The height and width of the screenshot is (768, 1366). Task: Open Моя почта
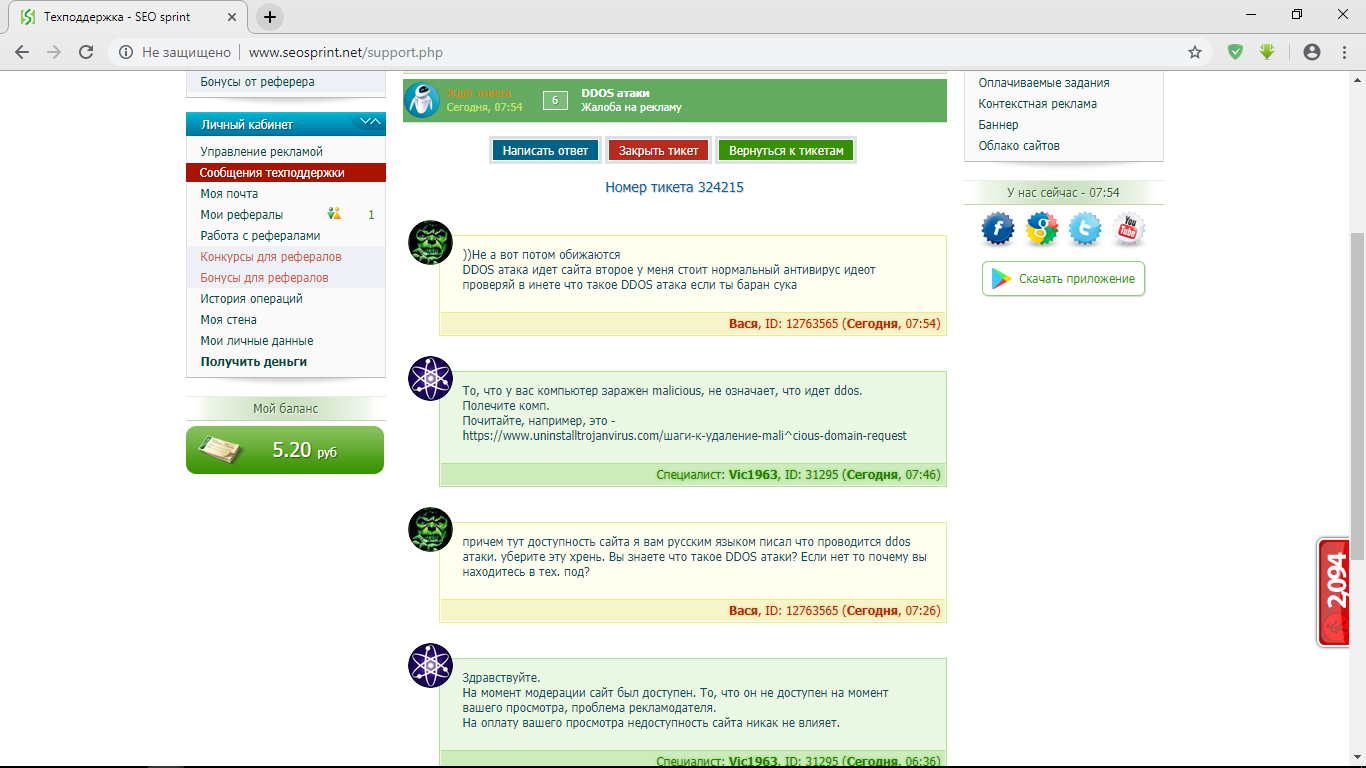coord(229,194)
